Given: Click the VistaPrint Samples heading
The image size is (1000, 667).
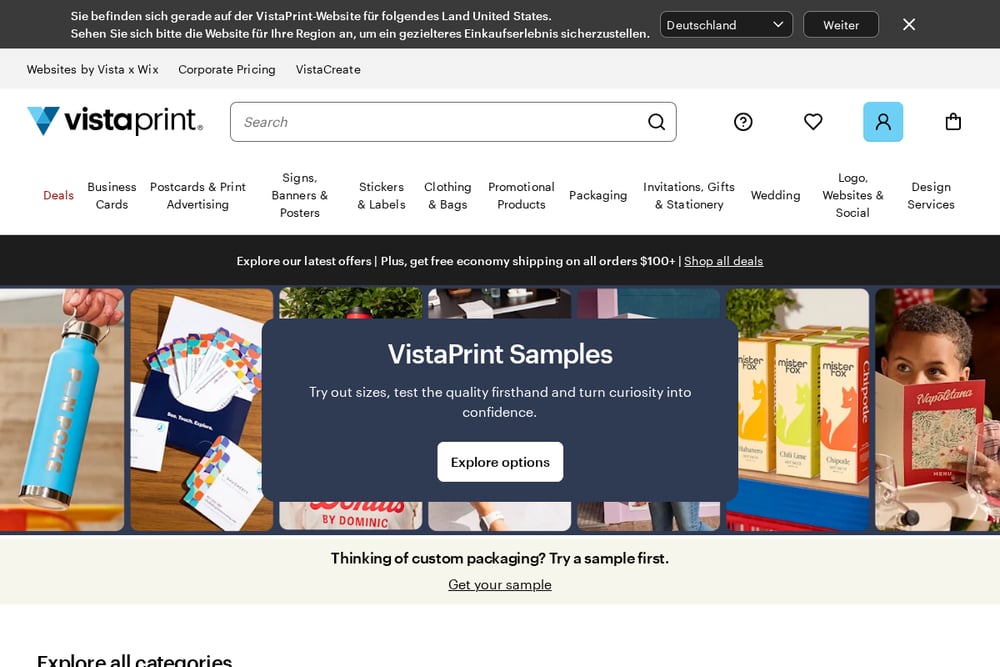Looking at the screenshot, I should pos(500,354).
